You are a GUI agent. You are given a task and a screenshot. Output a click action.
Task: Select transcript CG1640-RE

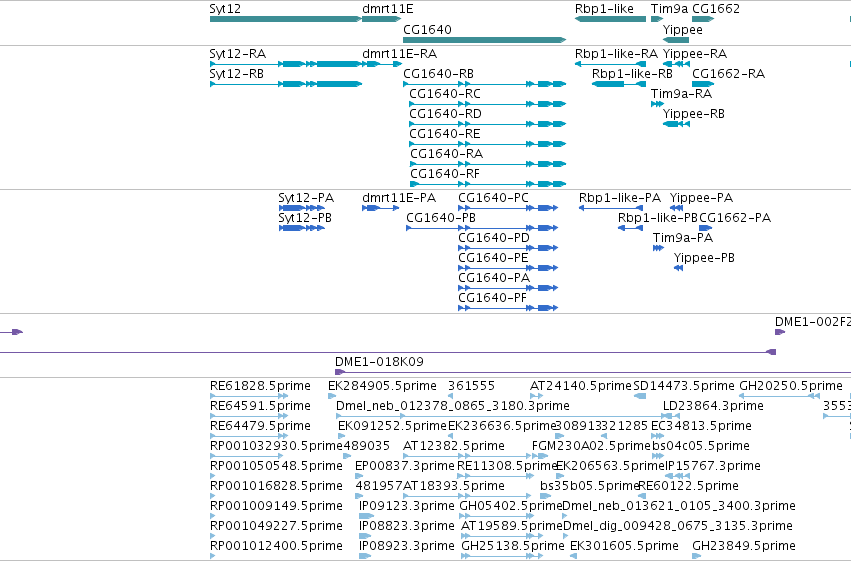point(488,144)
